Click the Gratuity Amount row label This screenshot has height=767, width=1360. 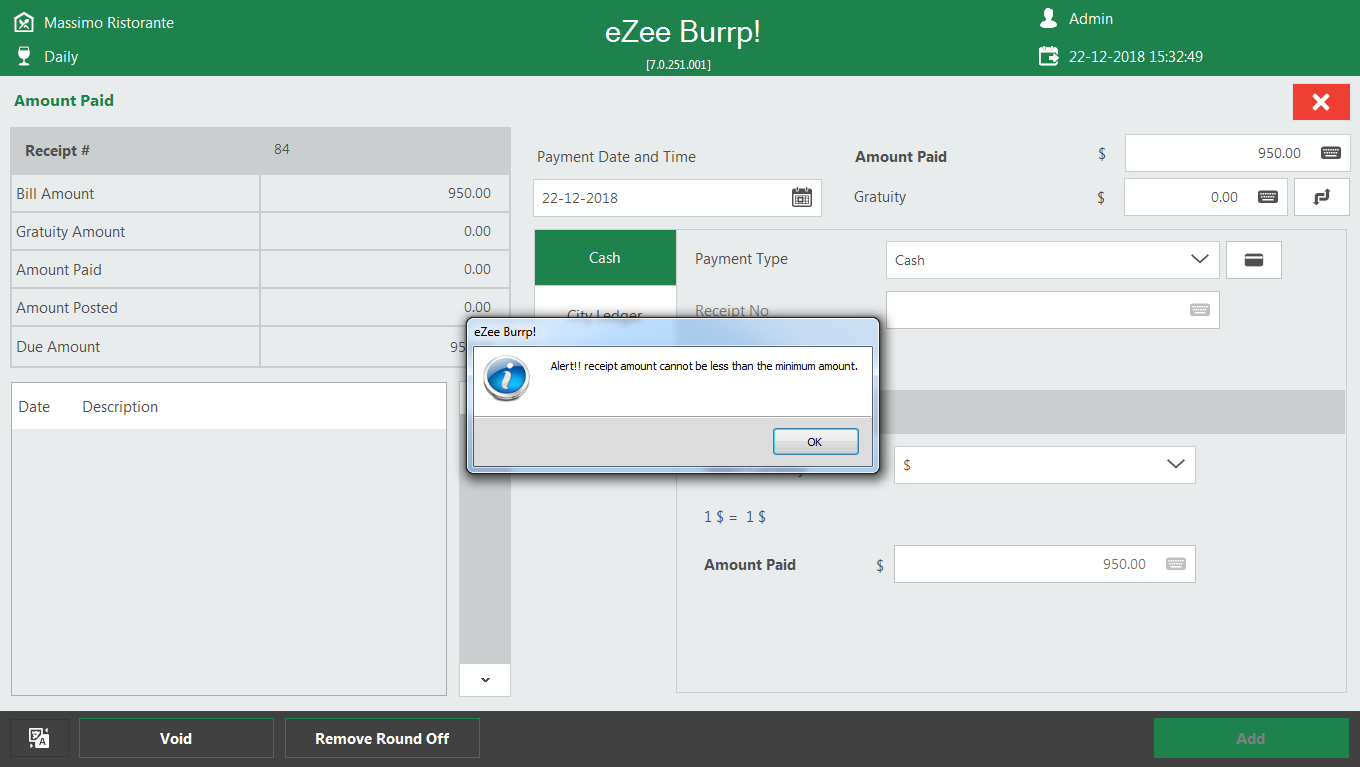(71, 232)
